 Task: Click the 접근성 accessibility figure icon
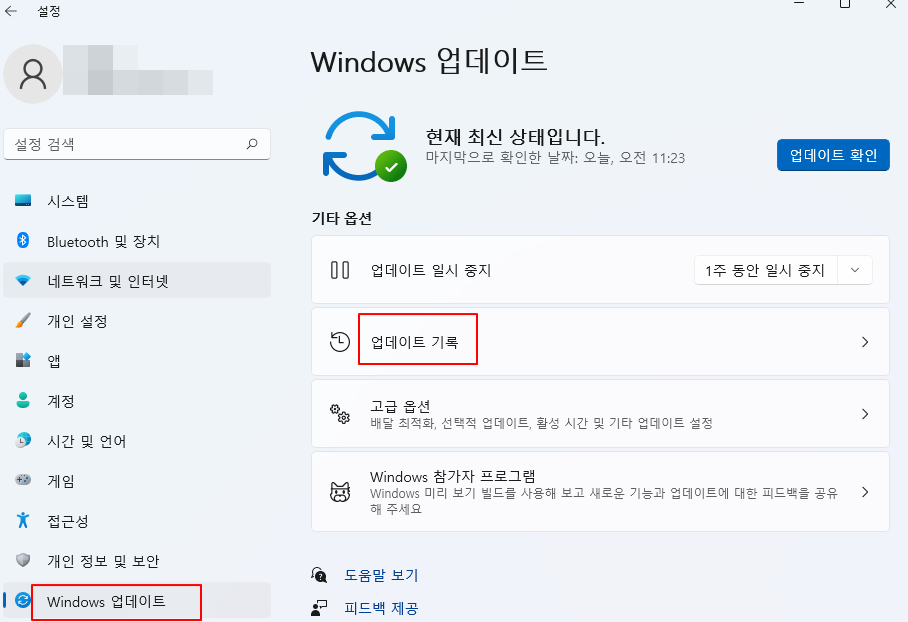(x=23, y=520)
